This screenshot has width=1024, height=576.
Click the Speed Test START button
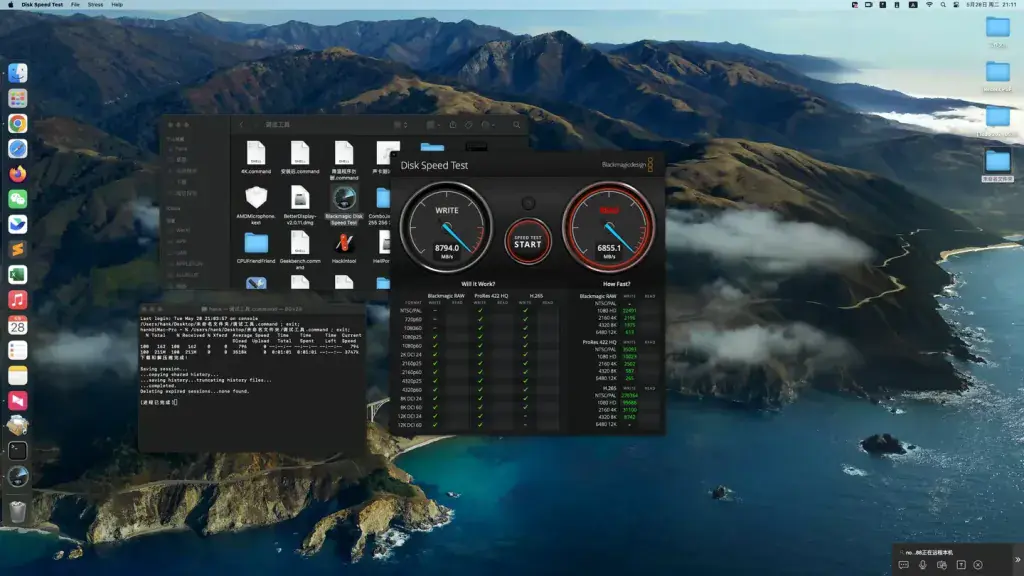point(528,242)
